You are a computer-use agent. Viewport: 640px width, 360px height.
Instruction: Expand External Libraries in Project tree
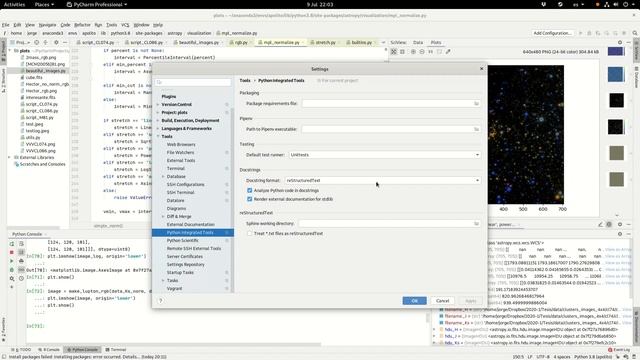(x=10, y=158)
